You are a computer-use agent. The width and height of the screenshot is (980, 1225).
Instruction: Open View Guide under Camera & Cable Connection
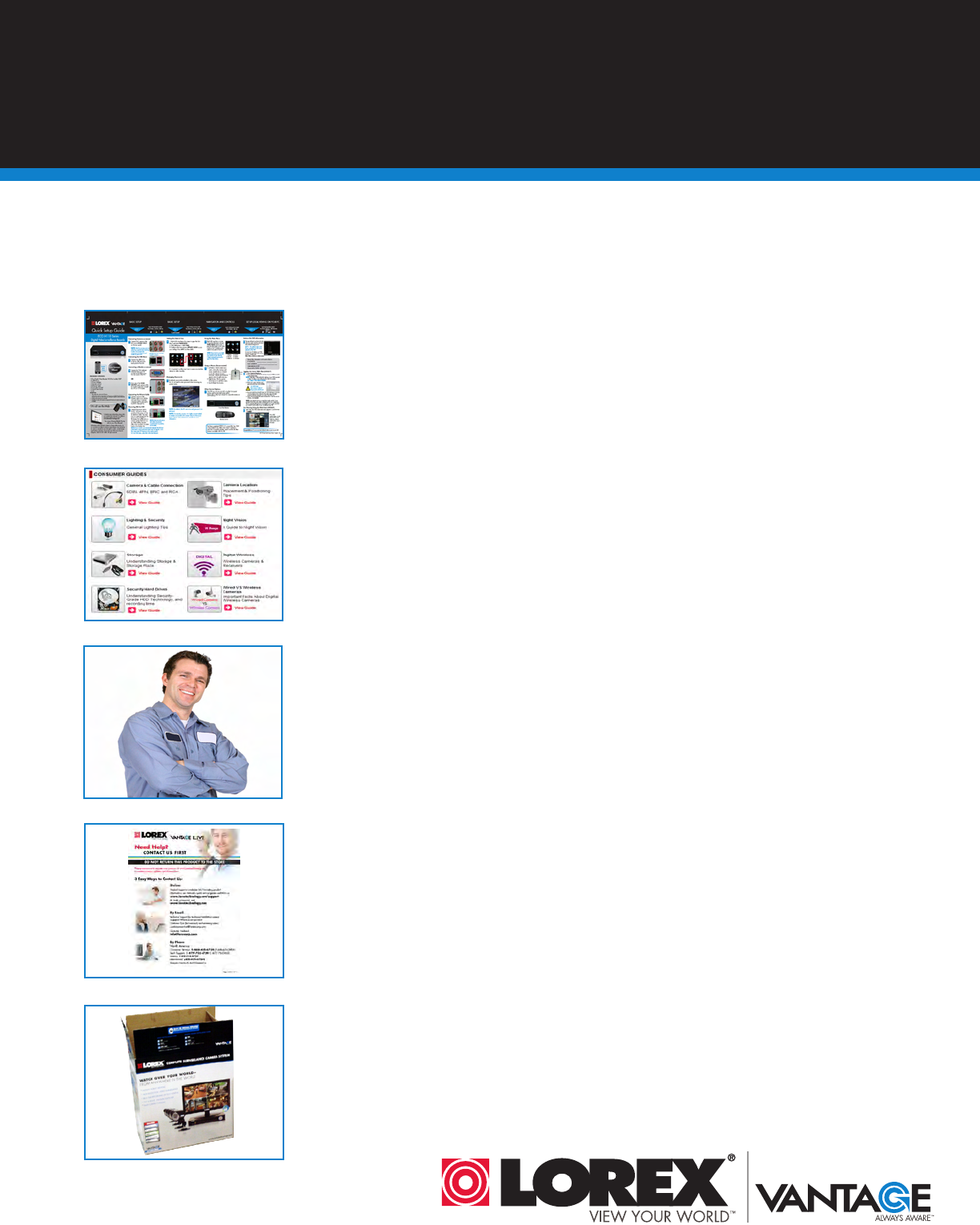tap(144, 503)
